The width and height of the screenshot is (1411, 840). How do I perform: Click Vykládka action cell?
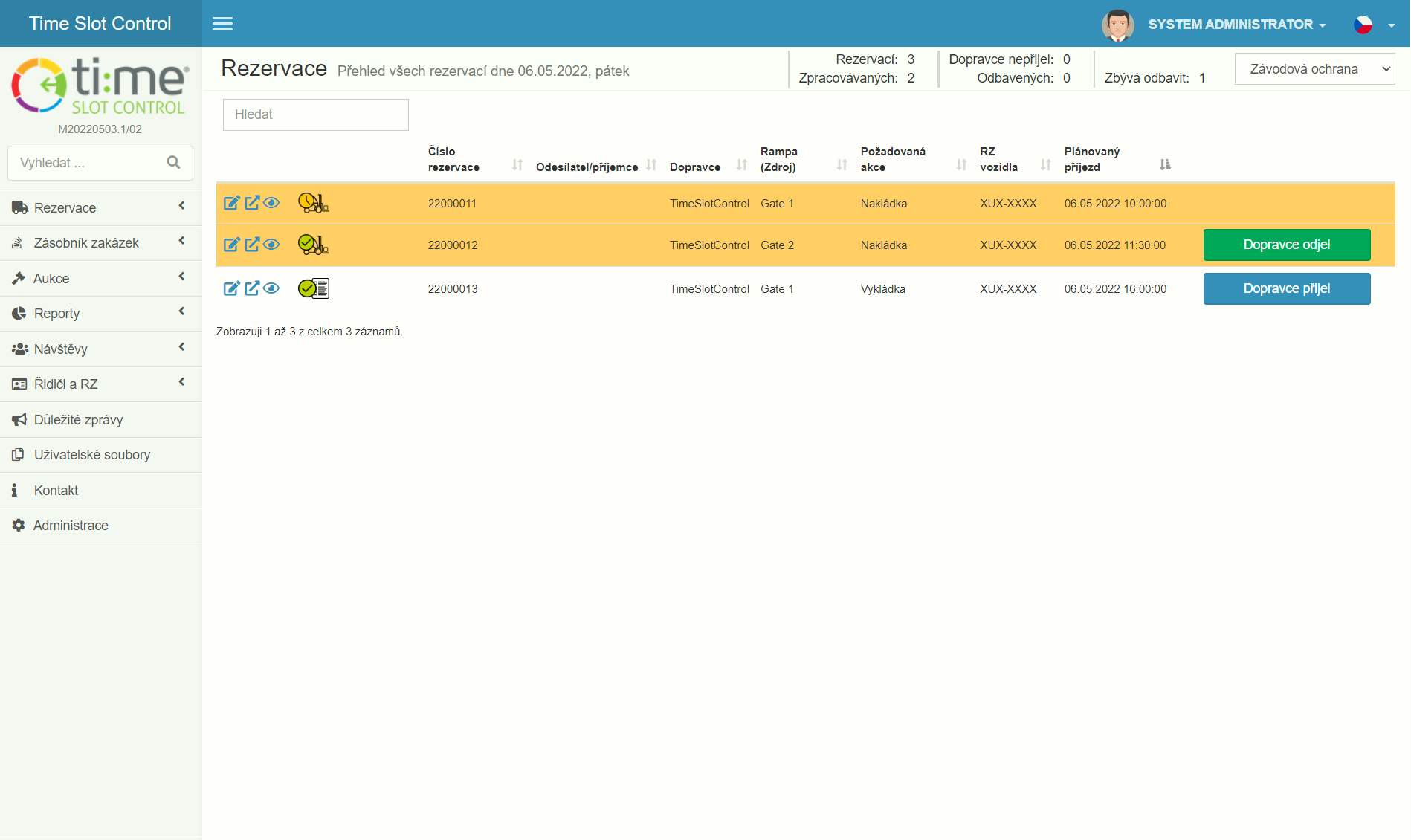[x=883, y=288]
